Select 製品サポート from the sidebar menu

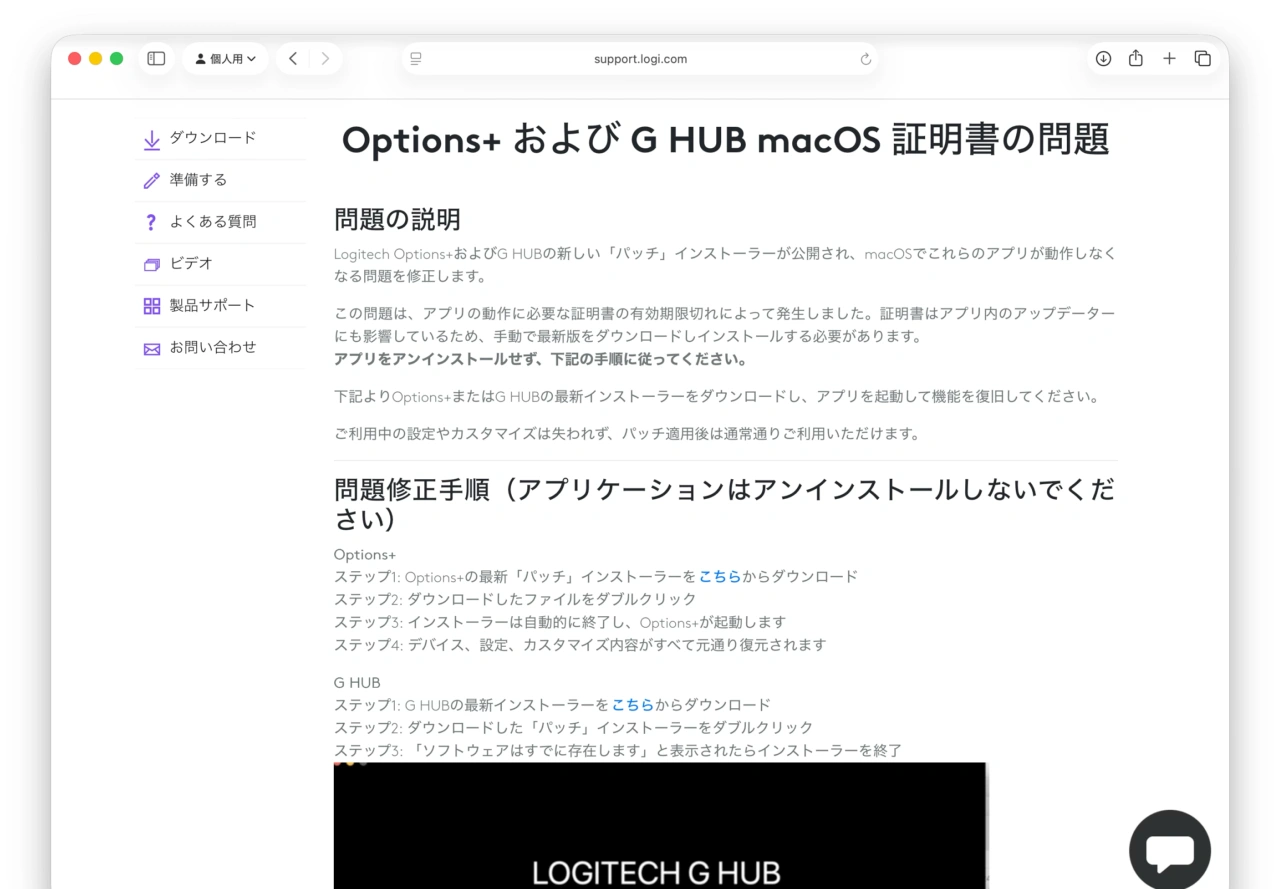[210, 305]
